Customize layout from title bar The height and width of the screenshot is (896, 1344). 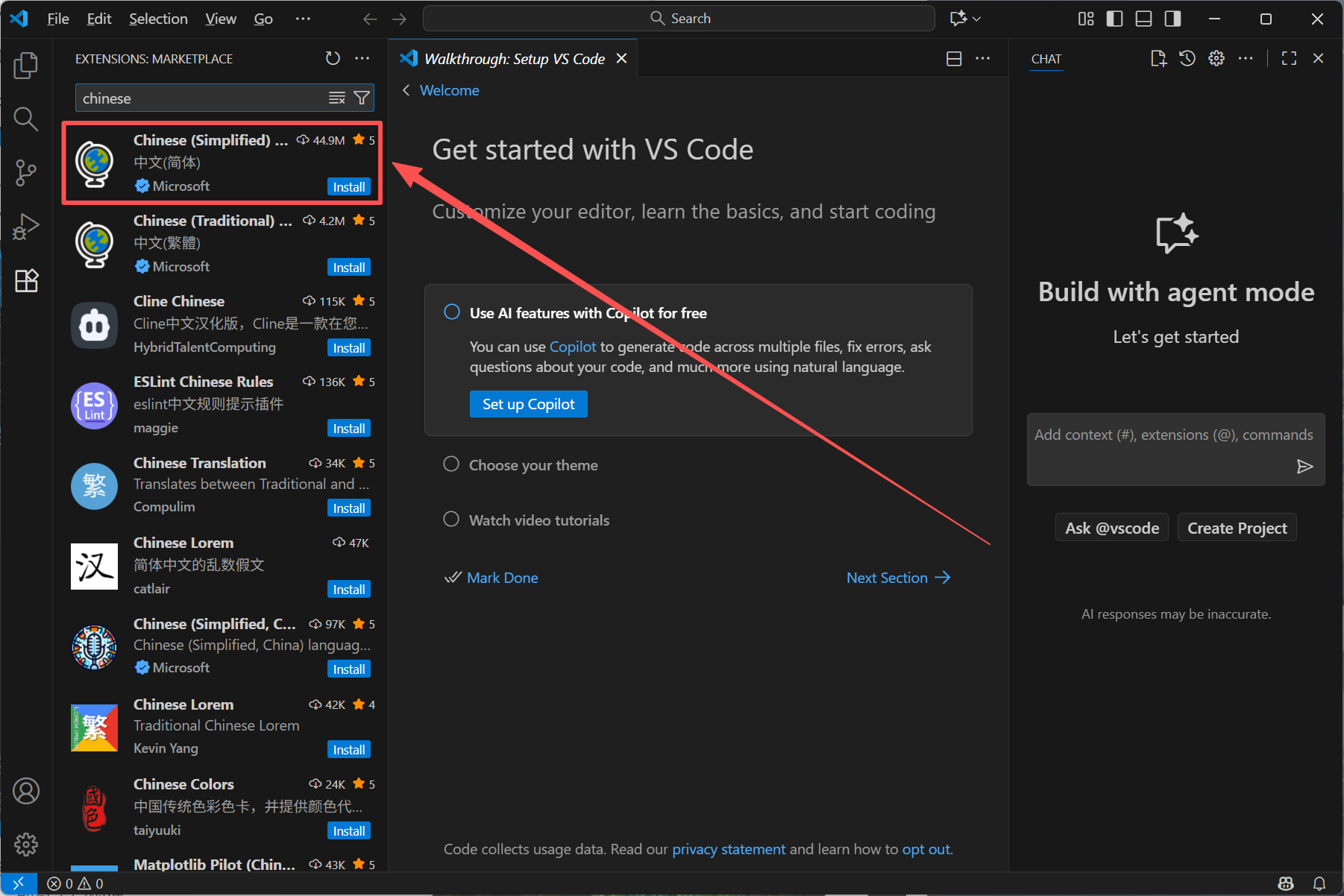[x=1086, y=19]
